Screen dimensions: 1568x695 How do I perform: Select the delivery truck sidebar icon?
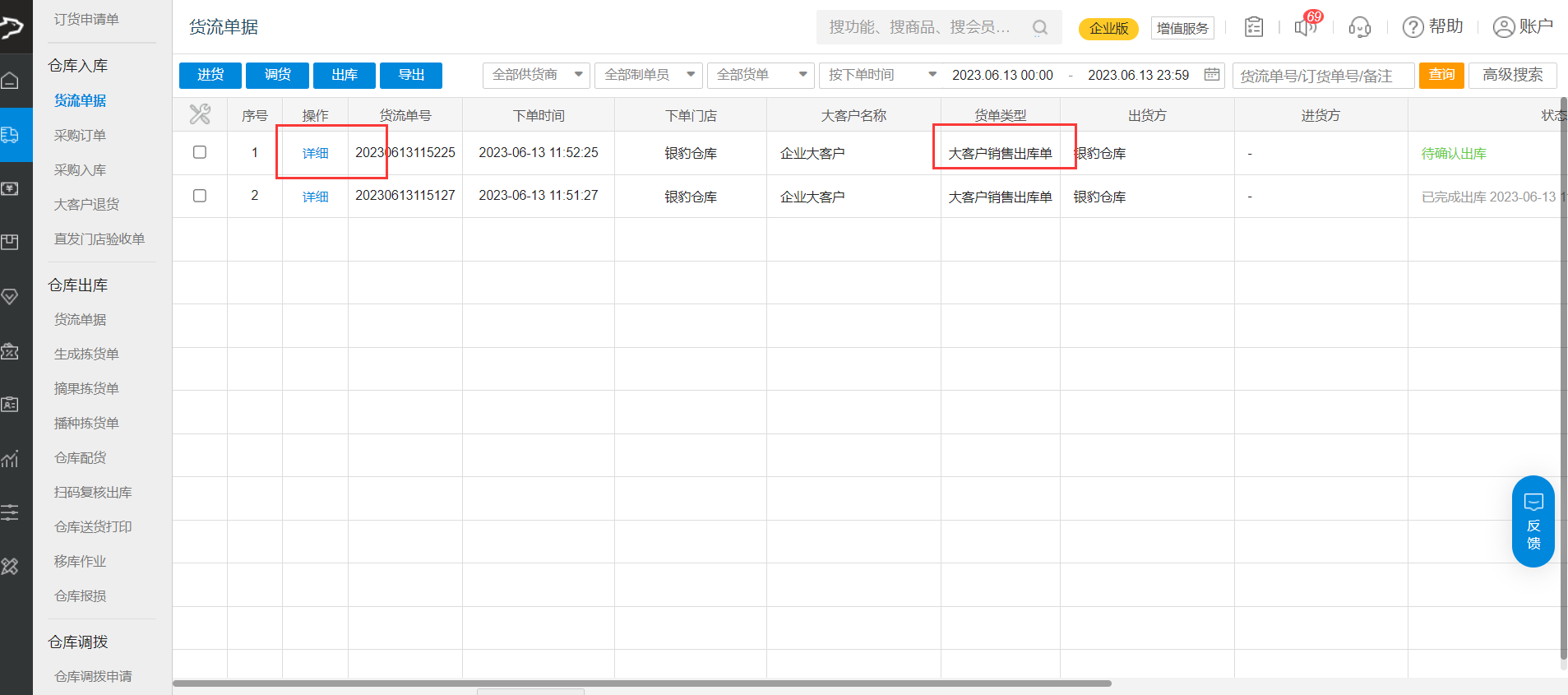click(10, 134)
